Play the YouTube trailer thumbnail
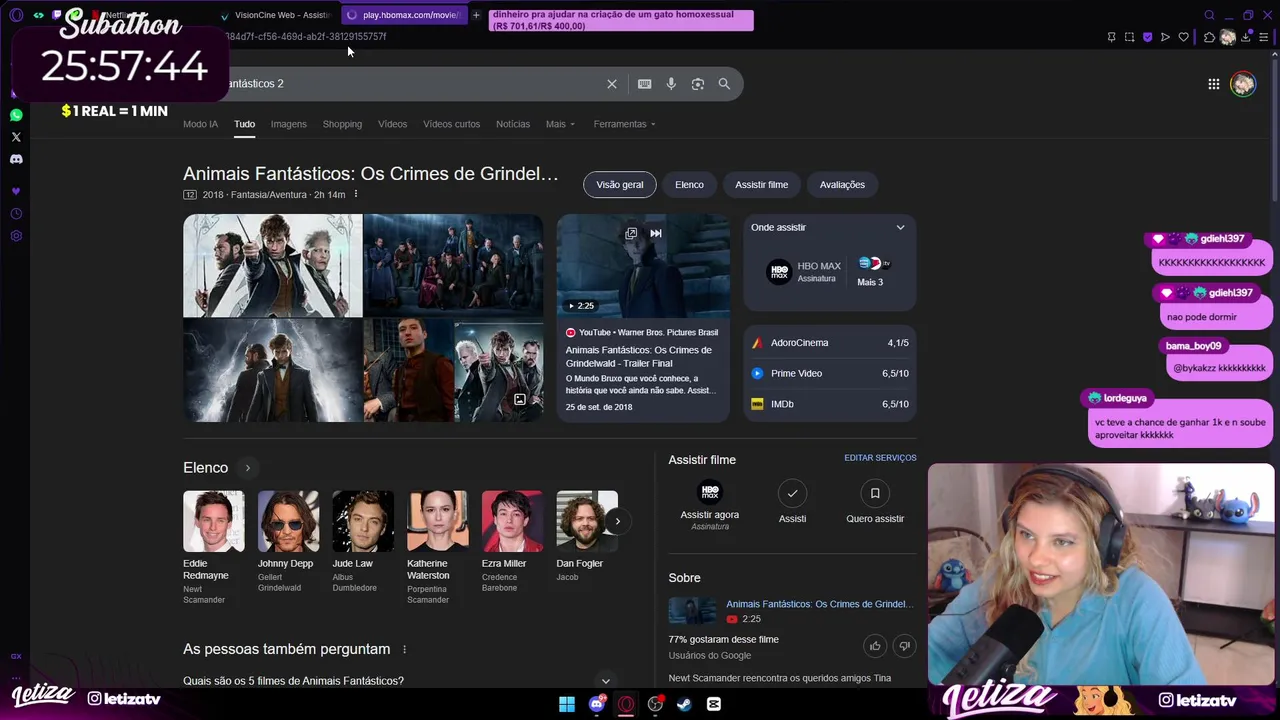 (x=643, y=266)
